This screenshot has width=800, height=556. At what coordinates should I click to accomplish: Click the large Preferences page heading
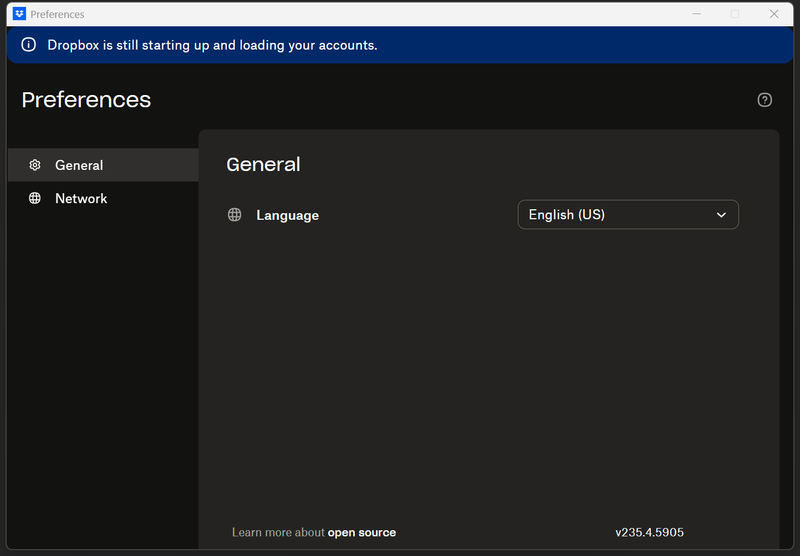86,99
